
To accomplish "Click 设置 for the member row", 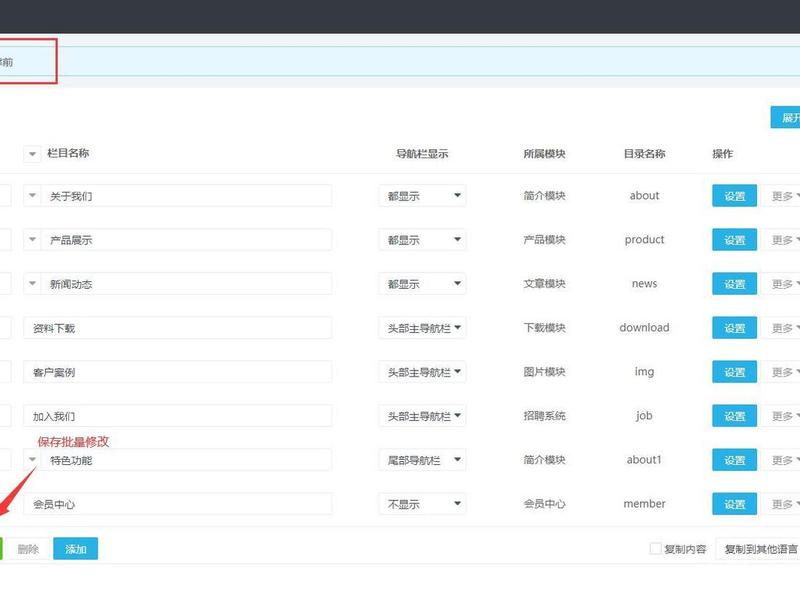I will tap(734, 504).
